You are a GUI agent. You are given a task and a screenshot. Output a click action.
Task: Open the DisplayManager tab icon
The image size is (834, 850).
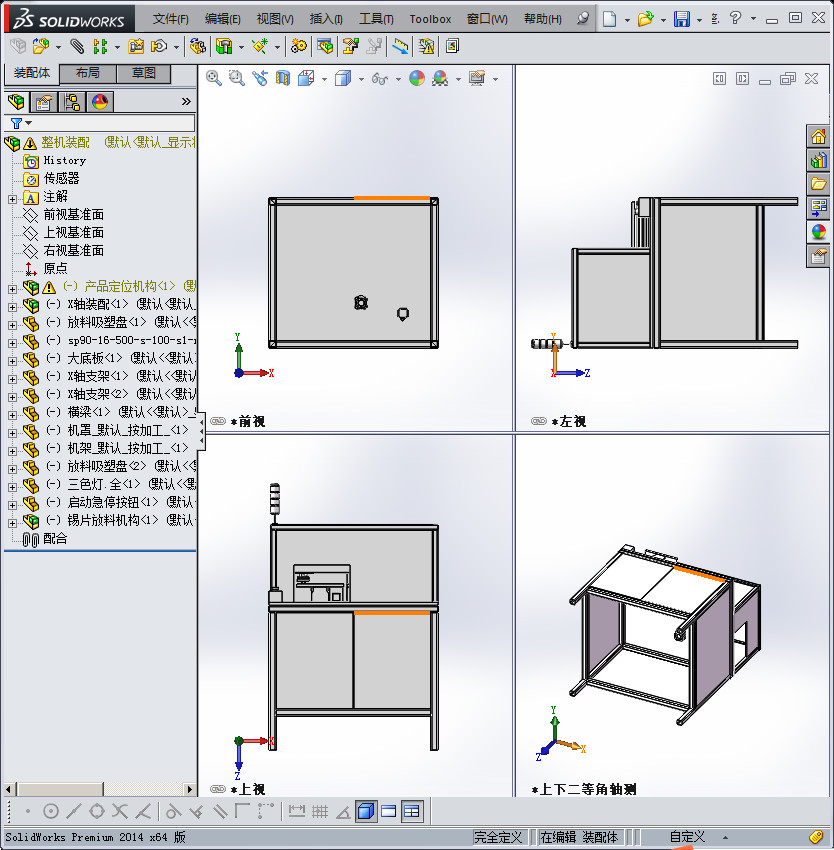pos(100,101)
